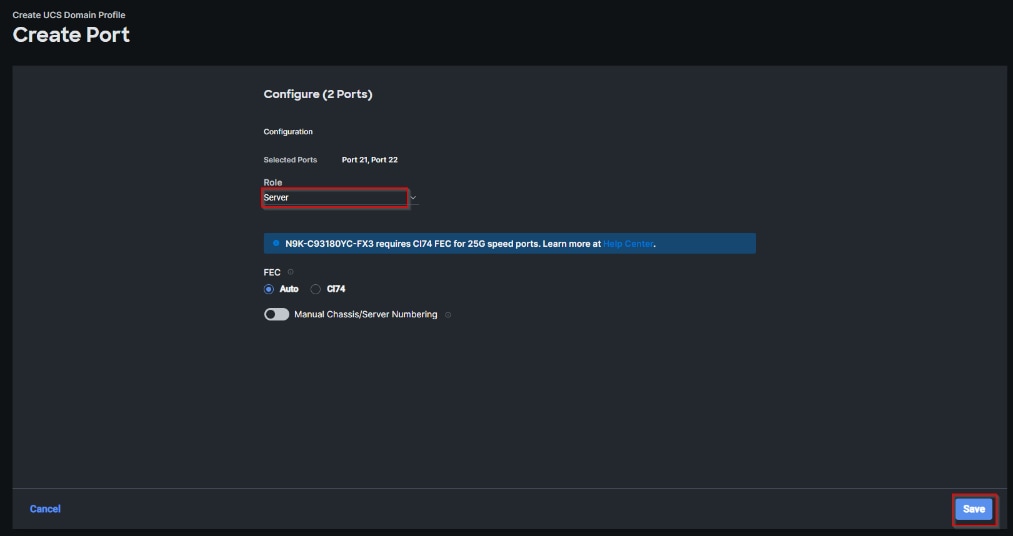The image size is (1013, 536).
Task: Click the Role field showing Server
Action: pos(335,198)
